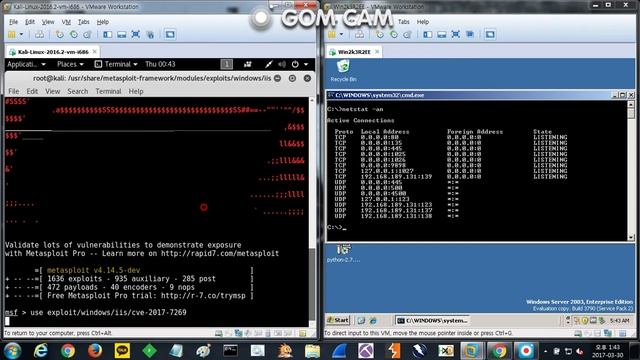Maximize the root@kali terminal window
This screenshot has width=640, height=360.
[292, 78]
